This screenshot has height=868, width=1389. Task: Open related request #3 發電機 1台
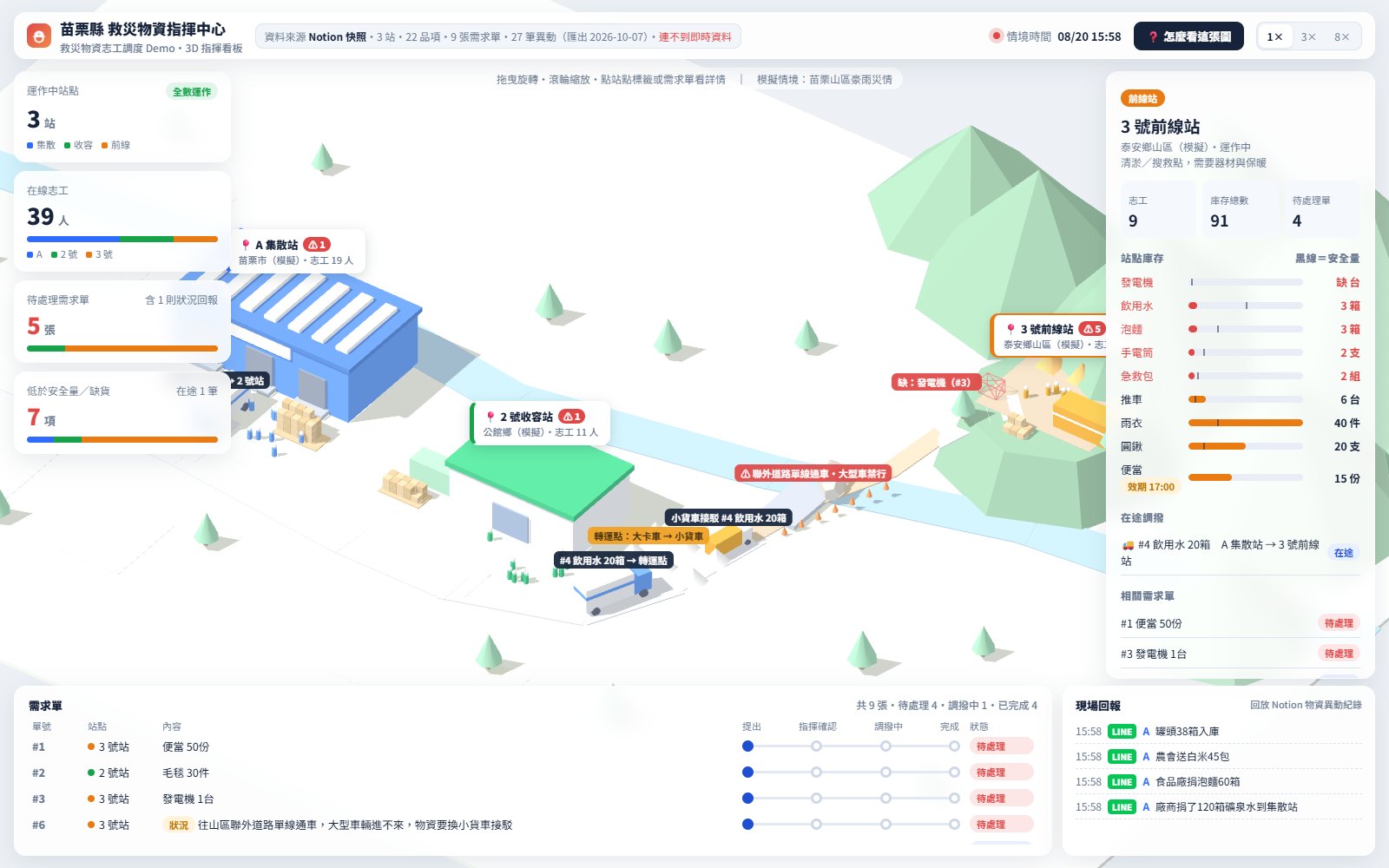tap(1240, 654)
